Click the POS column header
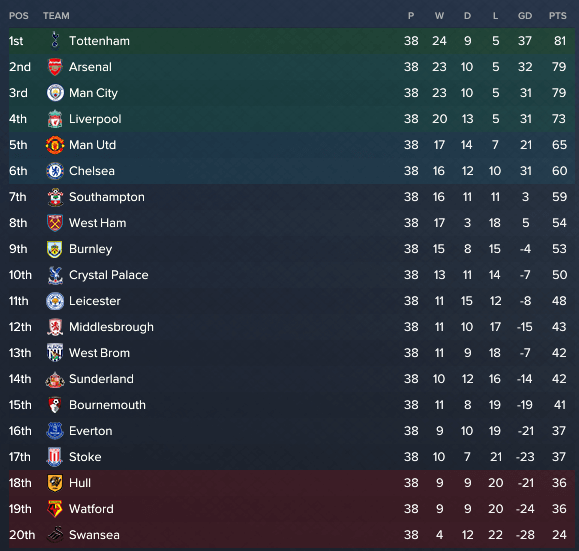This screenshot has width=579, height=551. pos(19,16)
